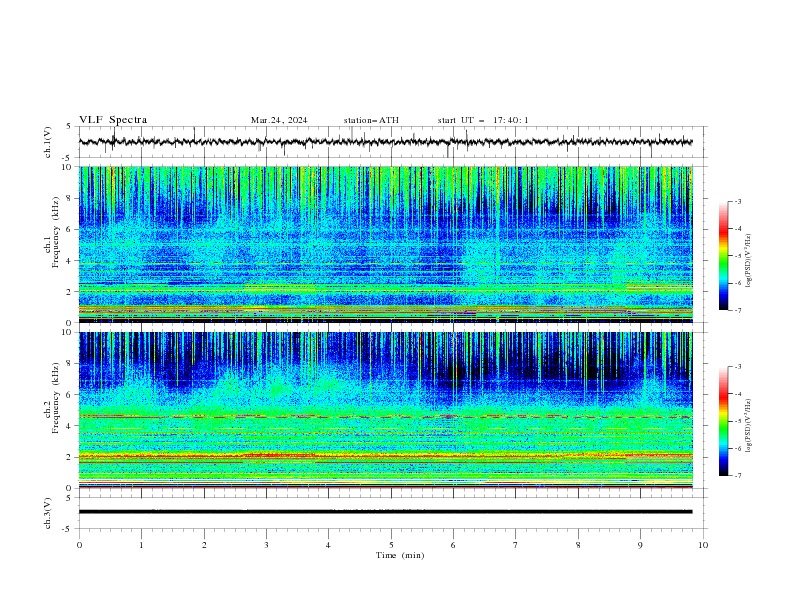Click inside the ch.2 spectrogram panel

(x=386, y=410)
